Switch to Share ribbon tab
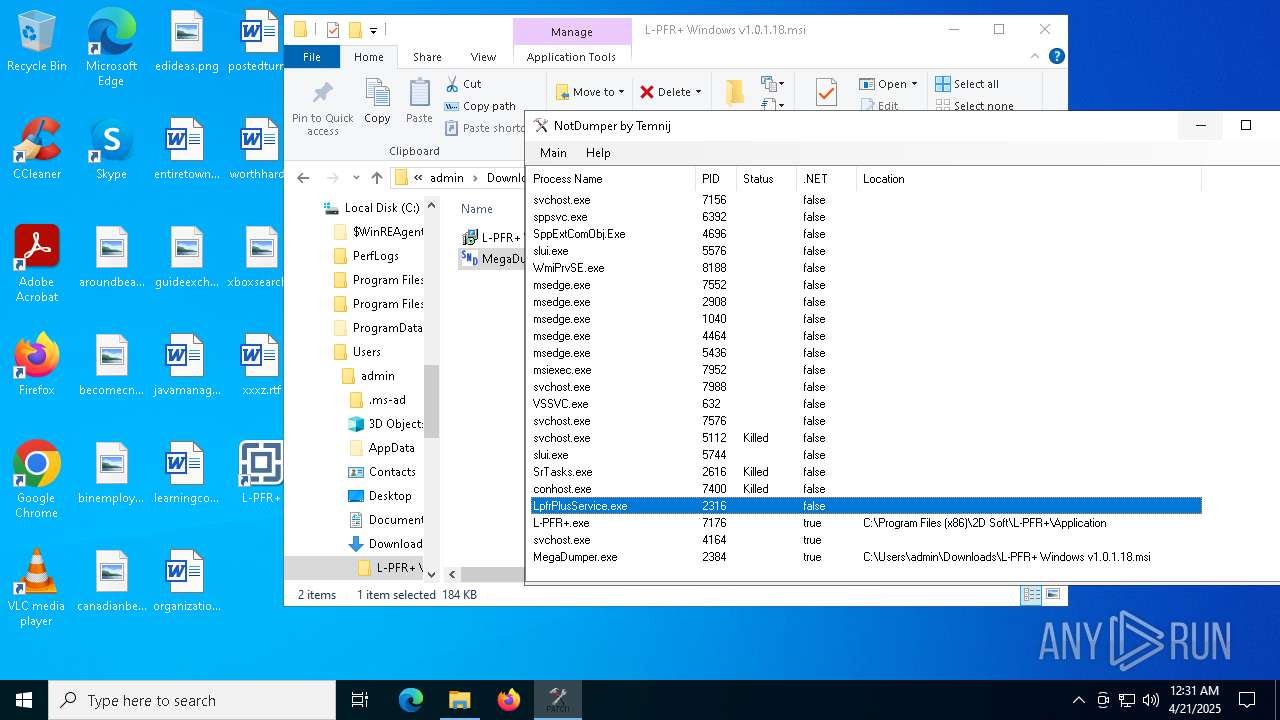 (x=427, y=57)
